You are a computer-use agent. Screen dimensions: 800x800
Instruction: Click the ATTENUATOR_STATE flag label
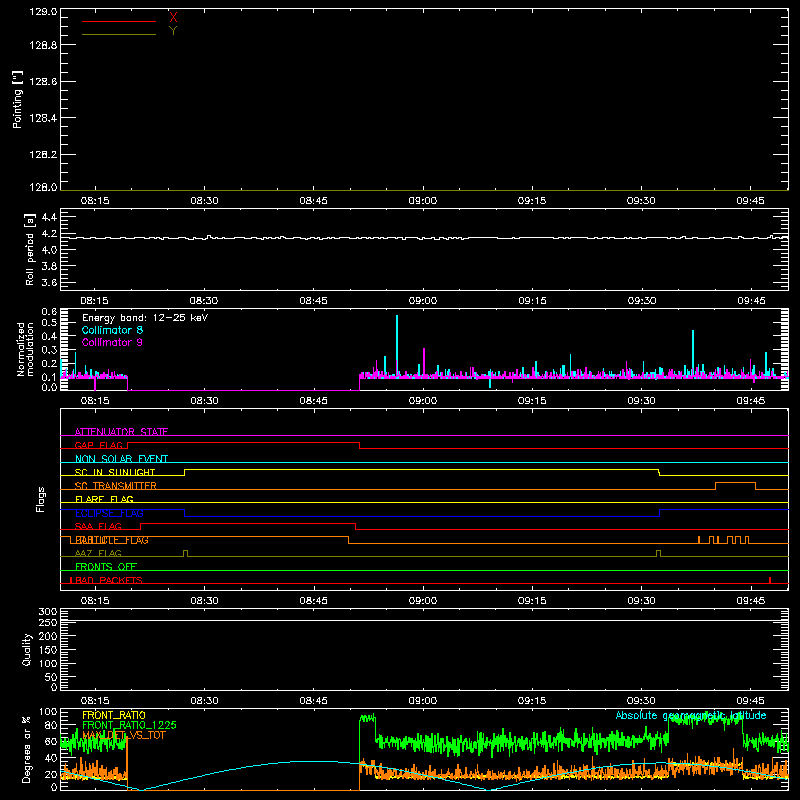pos(121,432)
